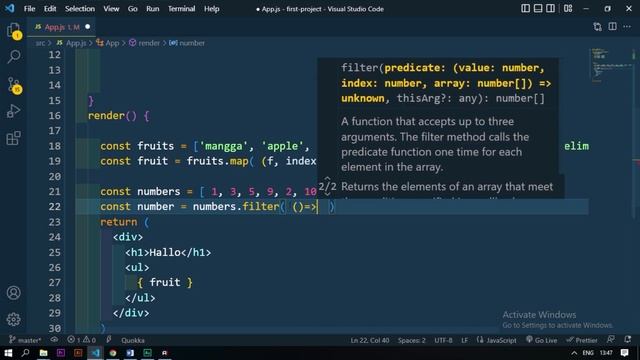This screenshot has height=360, width=640.
Task: Click the unsaved dot on App.js tab
Action: [x=87, y=27]
